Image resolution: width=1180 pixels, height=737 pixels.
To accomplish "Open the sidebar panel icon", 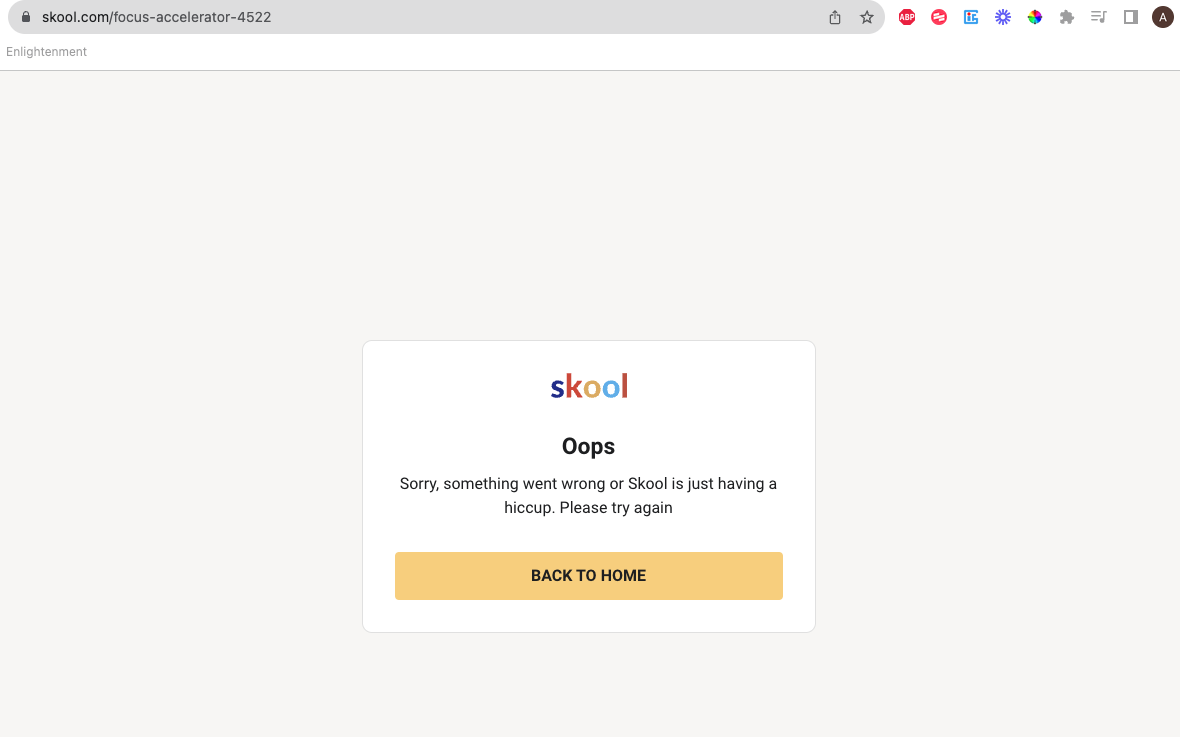I will 1131,17.
